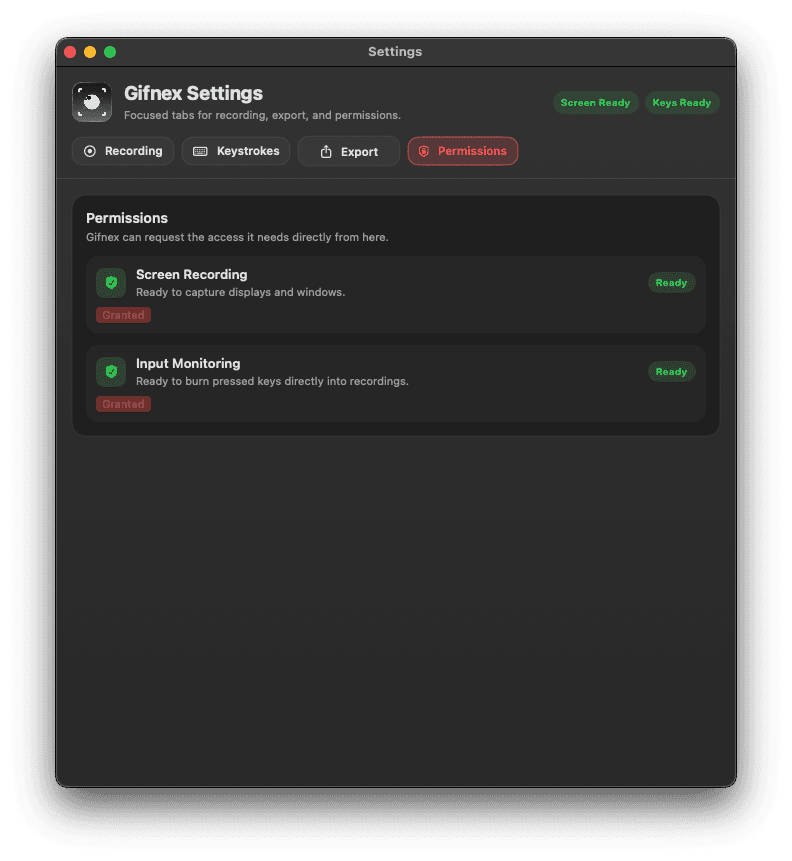The image size is (792, 861).
Task: Close the Settings window with red button
Action: (x=70, y=52)
